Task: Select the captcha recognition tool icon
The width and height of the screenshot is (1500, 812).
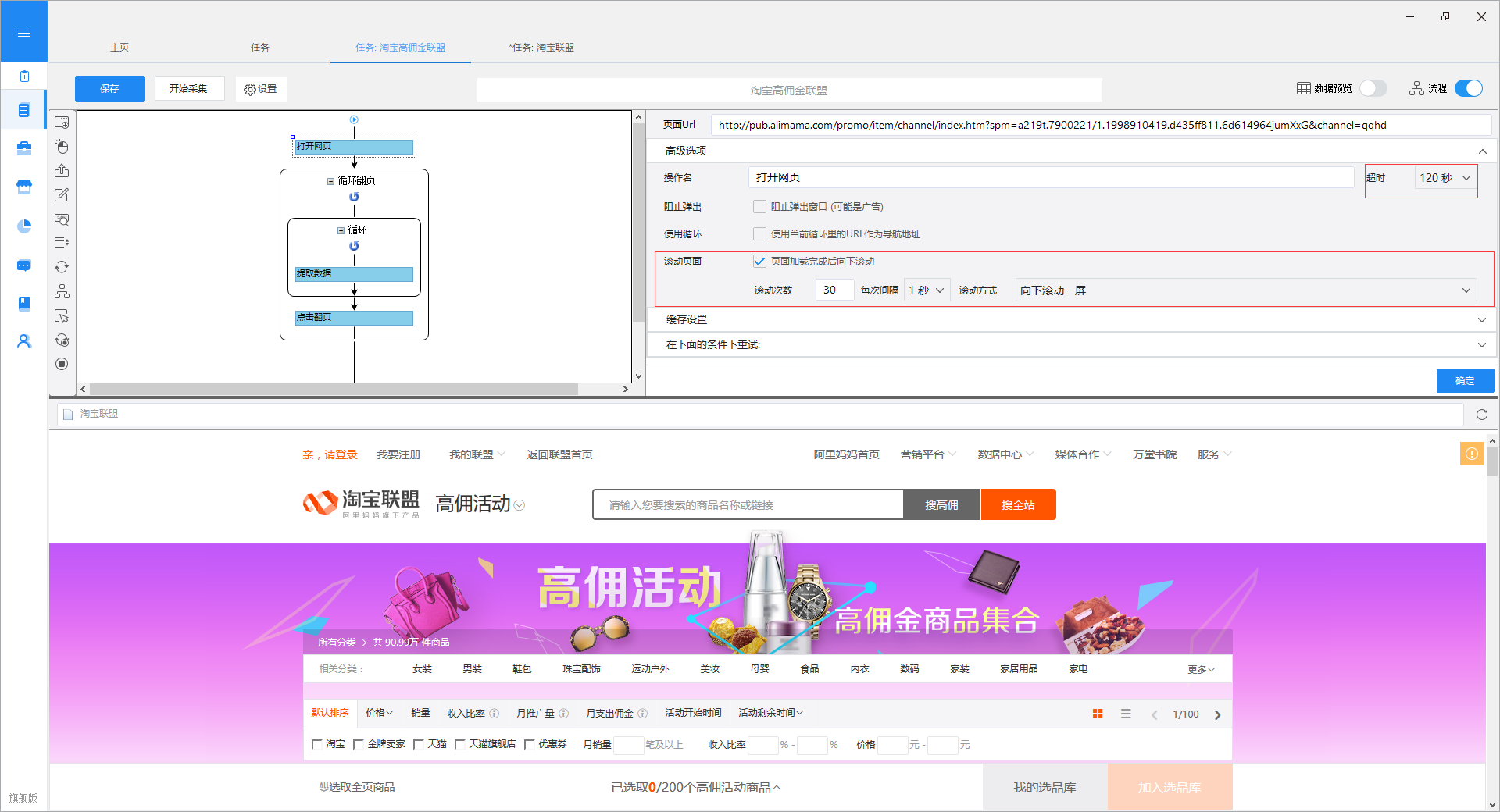Action: [62, 219]
